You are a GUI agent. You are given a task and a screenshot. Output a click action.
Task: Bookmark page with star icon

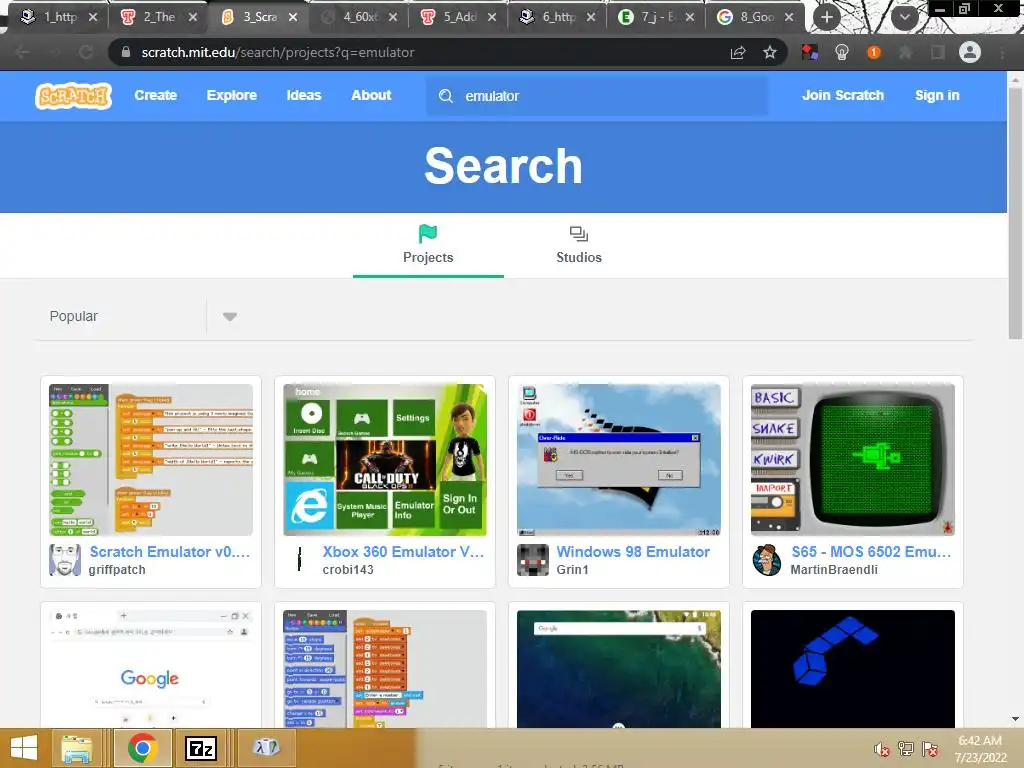click(x=770, y=52)
